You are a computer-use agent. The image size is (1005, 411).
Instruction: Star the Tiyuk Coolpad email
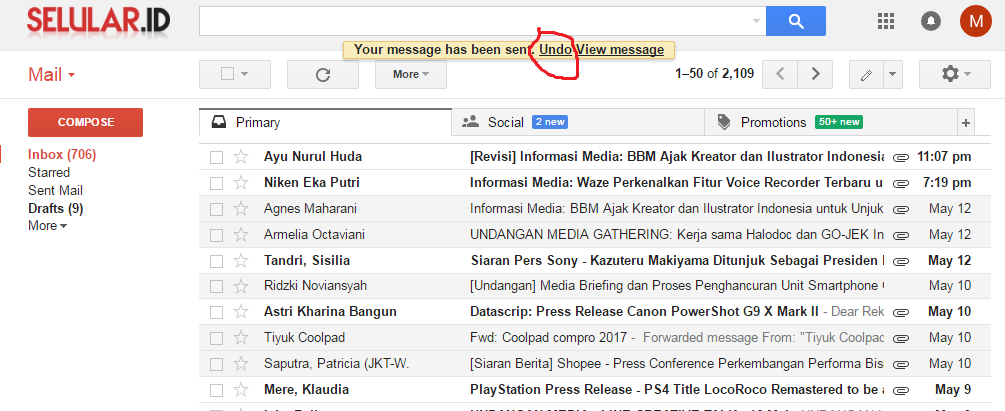tap(241, 337)
